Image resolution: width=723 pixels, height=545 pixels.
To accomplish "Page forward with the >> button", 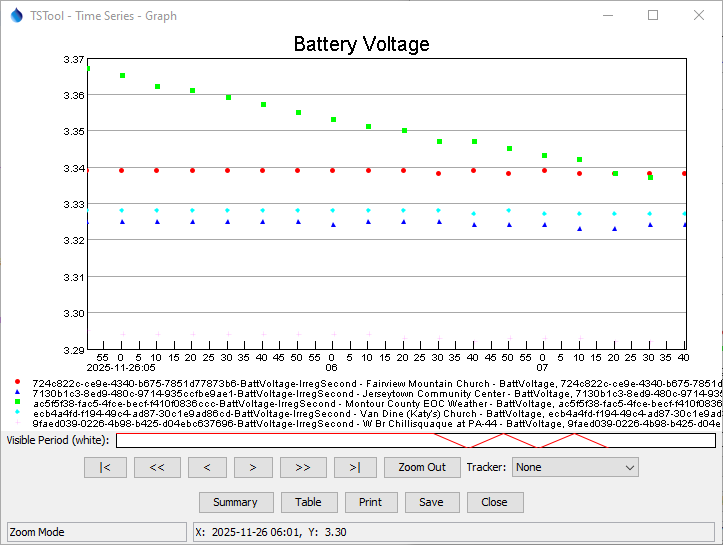I will pyautogui.click(x=303, y=467).
